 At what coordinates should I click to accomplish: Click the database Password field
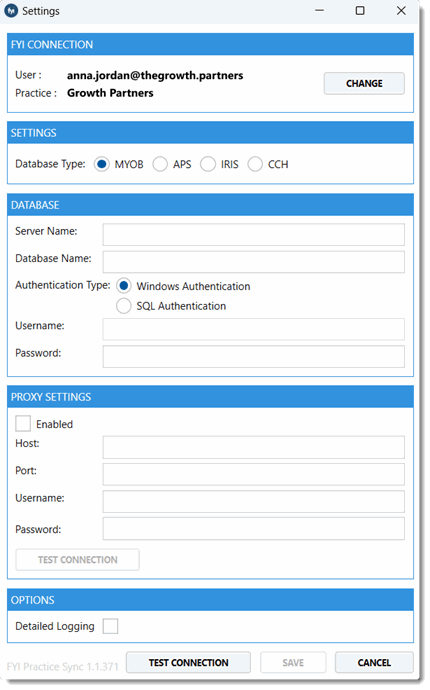pos(254,356)
